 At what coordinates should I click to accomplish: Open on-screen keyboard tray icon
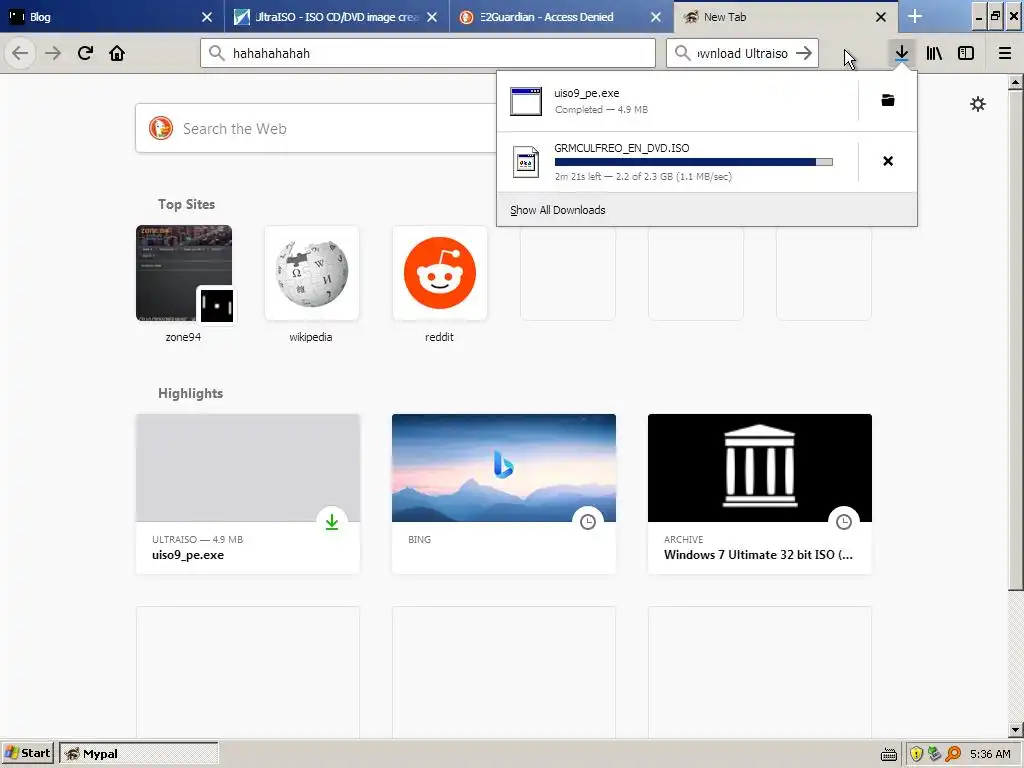[x=889, y=755]
